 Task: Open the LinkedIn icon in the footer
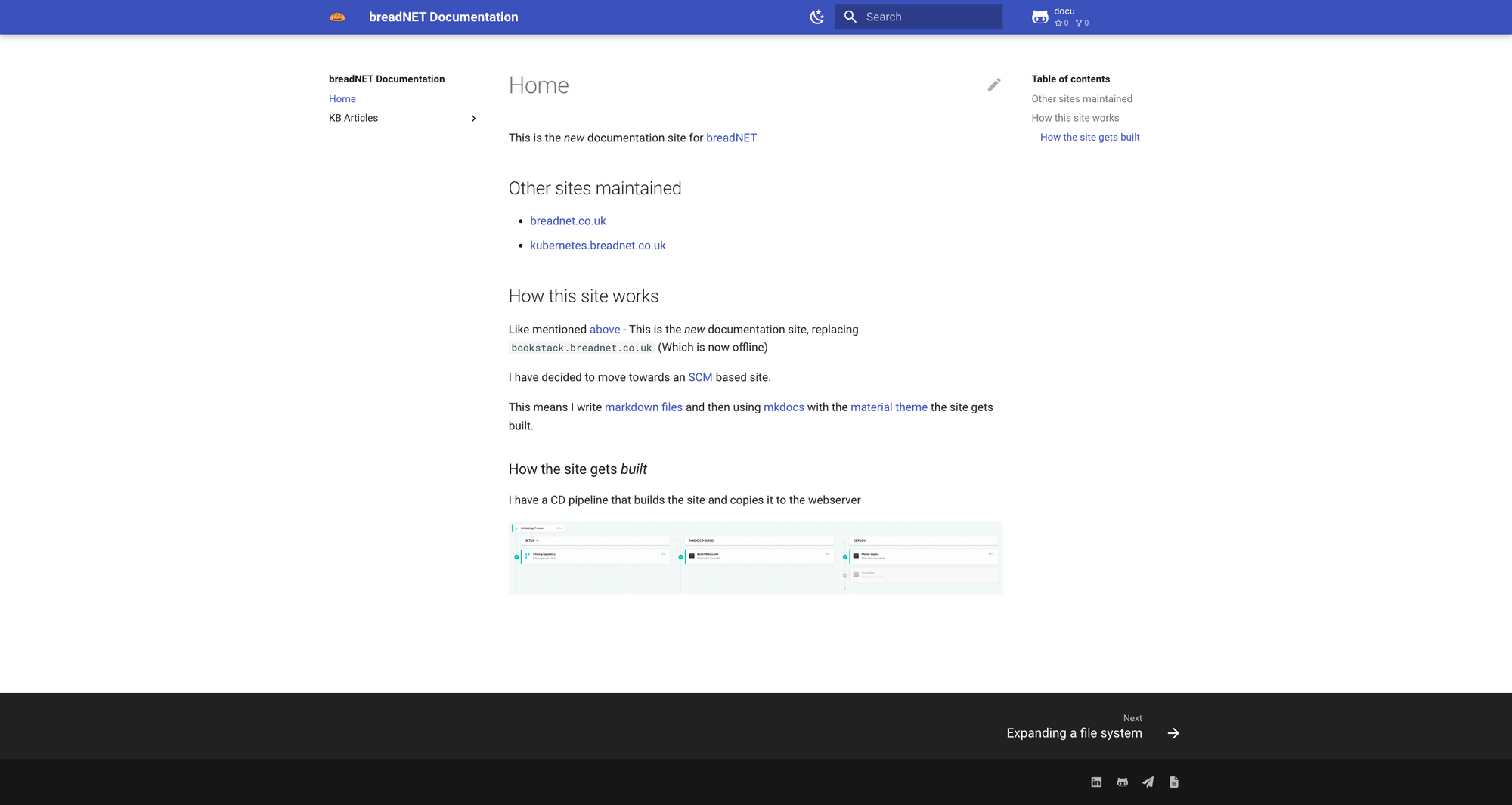[x=1096, y=782]
